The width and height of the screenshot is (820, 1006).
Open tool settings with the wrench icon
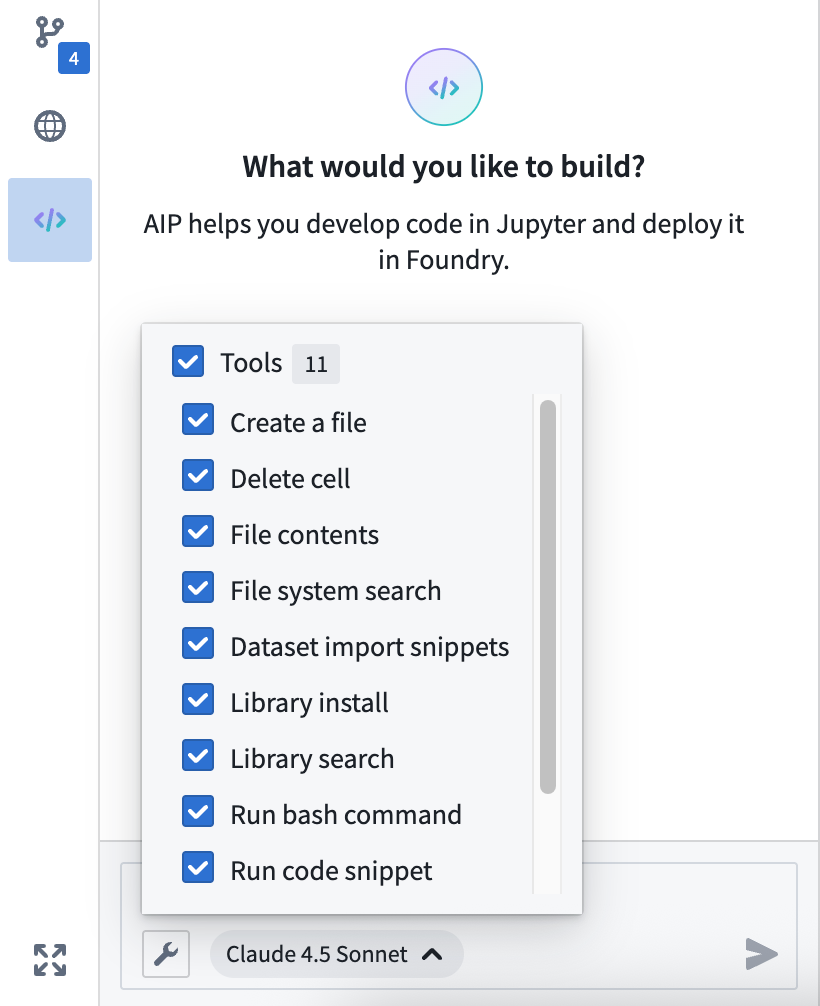tap(166, 954)
